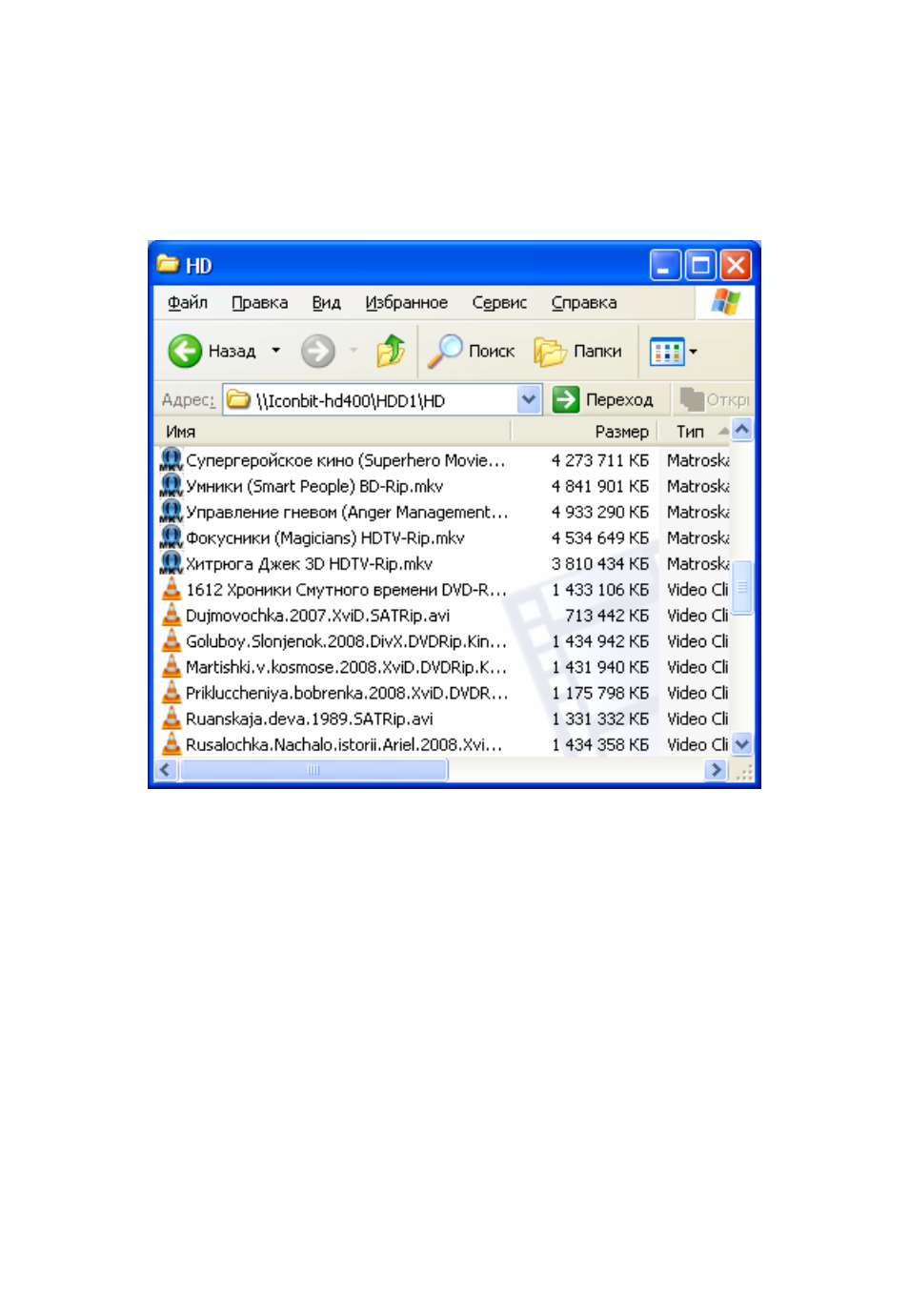Open the Справка menu
This screenshot has width=909, height=1316.
point(584,302)
